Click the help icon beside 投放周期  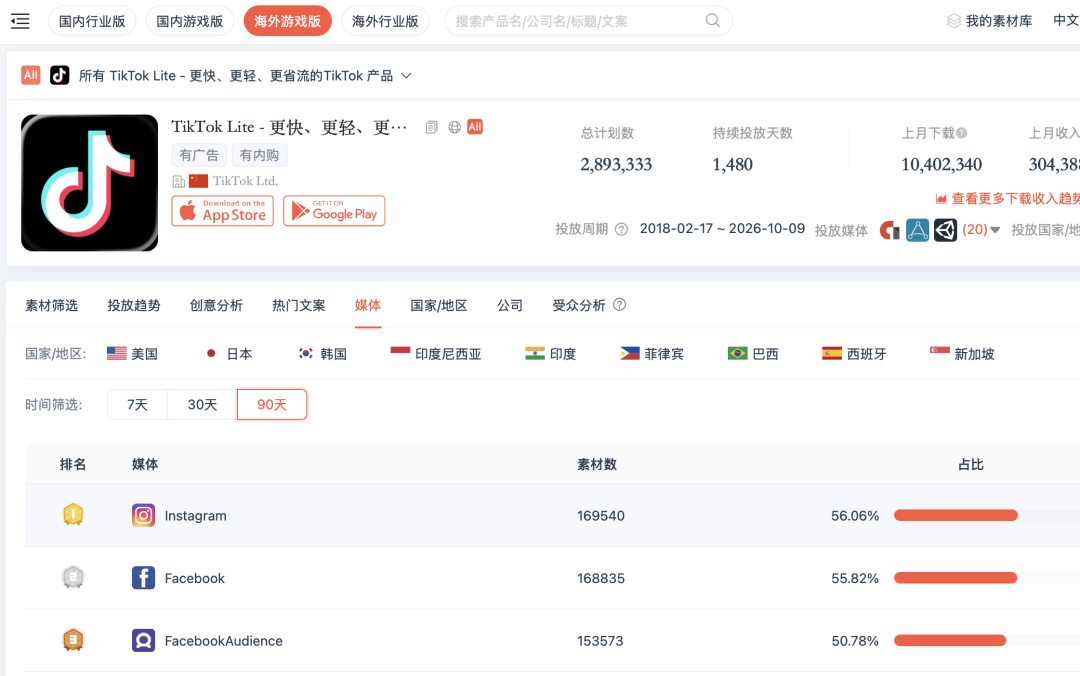point(621,229)
